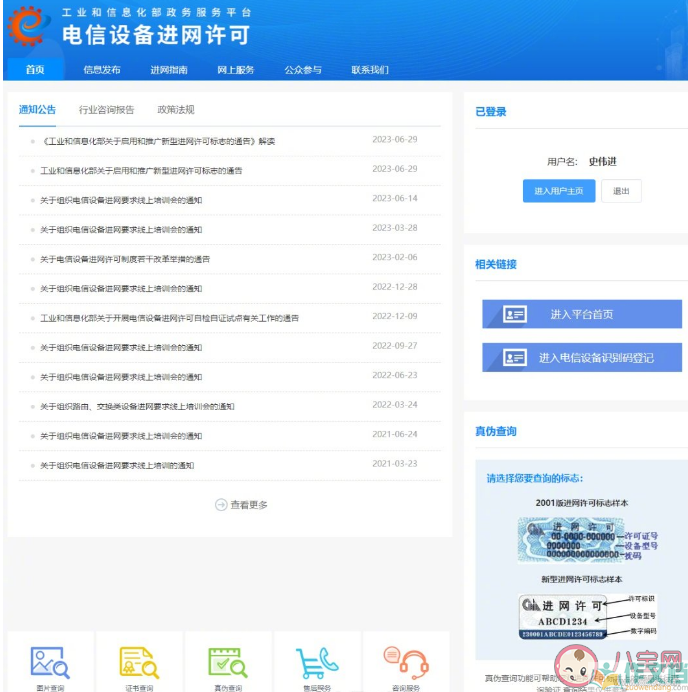Switch to the 行业咨询报告 tab

(x=106, y=110)
